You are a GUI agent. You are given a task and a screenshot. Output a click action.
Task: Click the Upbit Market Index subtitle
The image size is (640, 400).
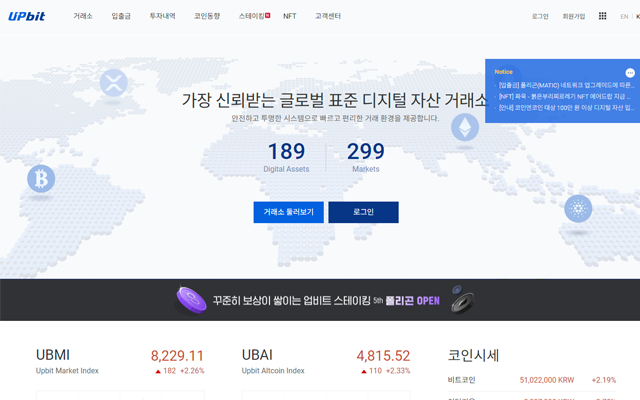[67, 371]
